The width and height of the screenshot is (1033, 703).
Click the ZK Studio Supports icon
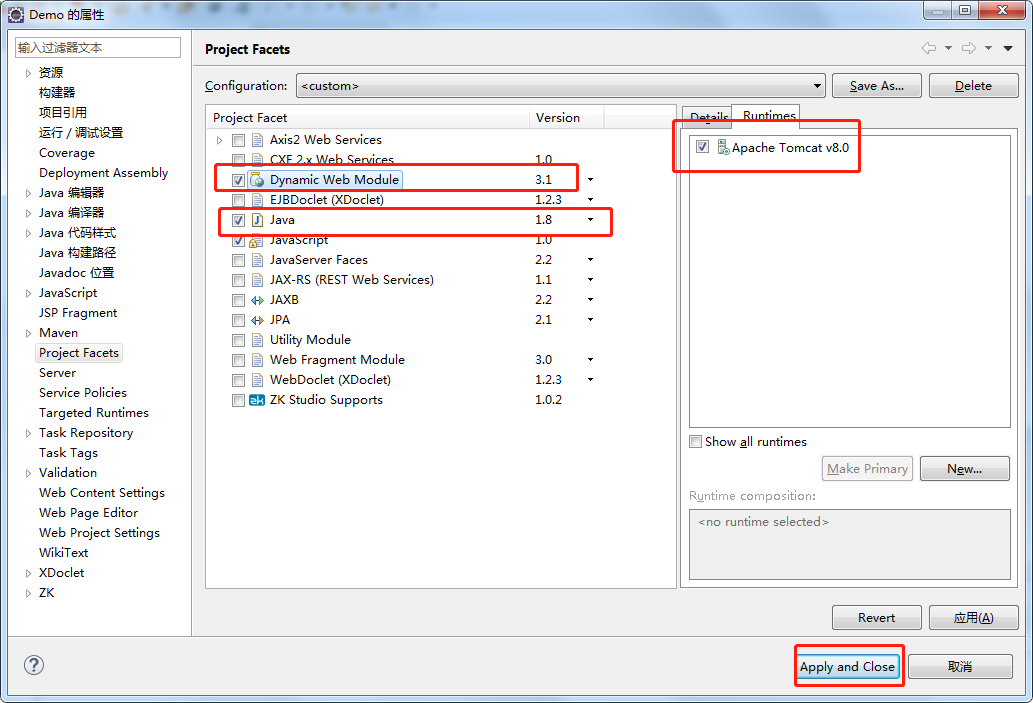[x=257, y=400]
